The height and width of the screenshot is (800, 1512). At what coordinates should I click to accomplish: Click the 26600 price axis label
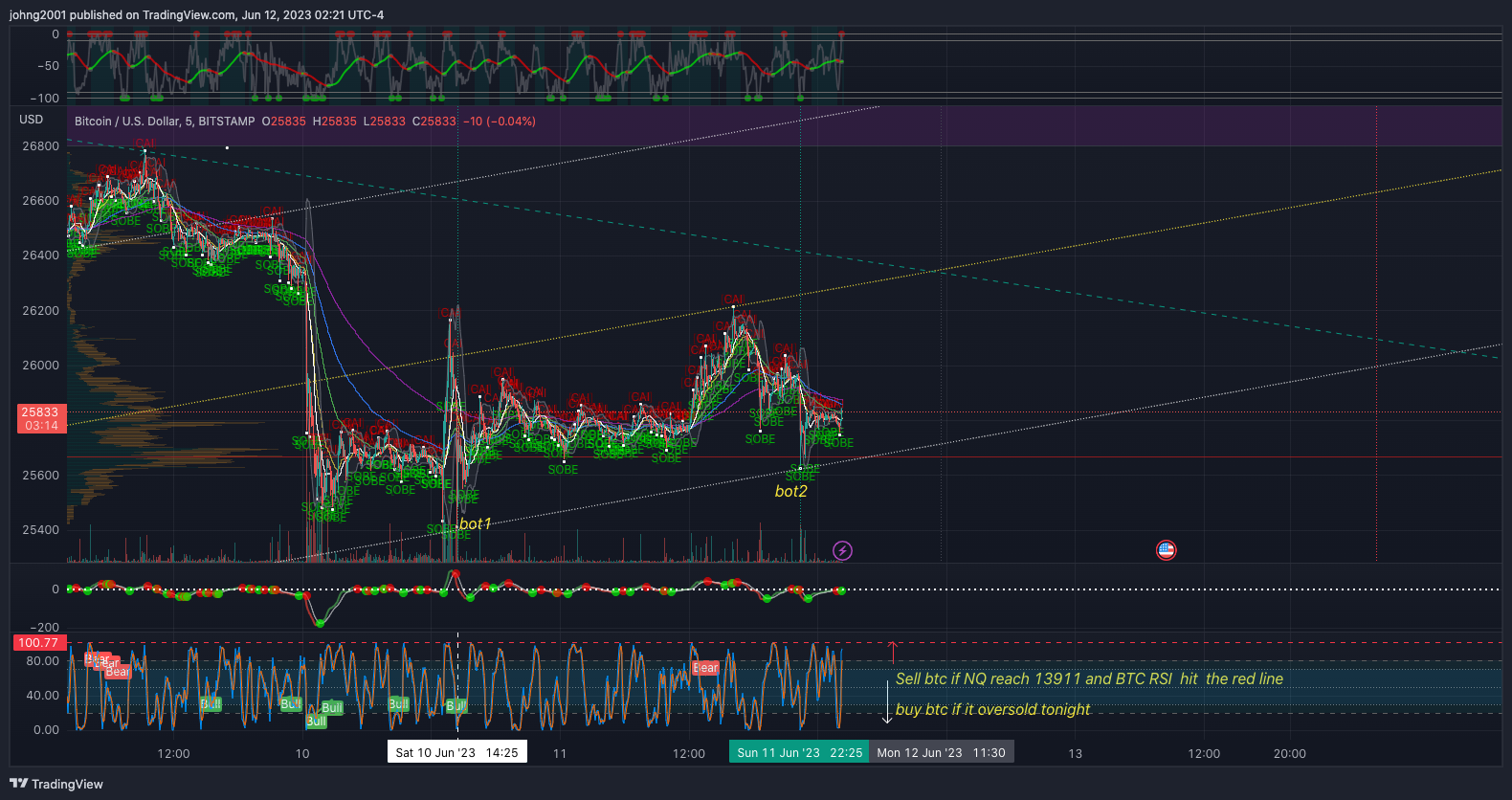[40, 201]
